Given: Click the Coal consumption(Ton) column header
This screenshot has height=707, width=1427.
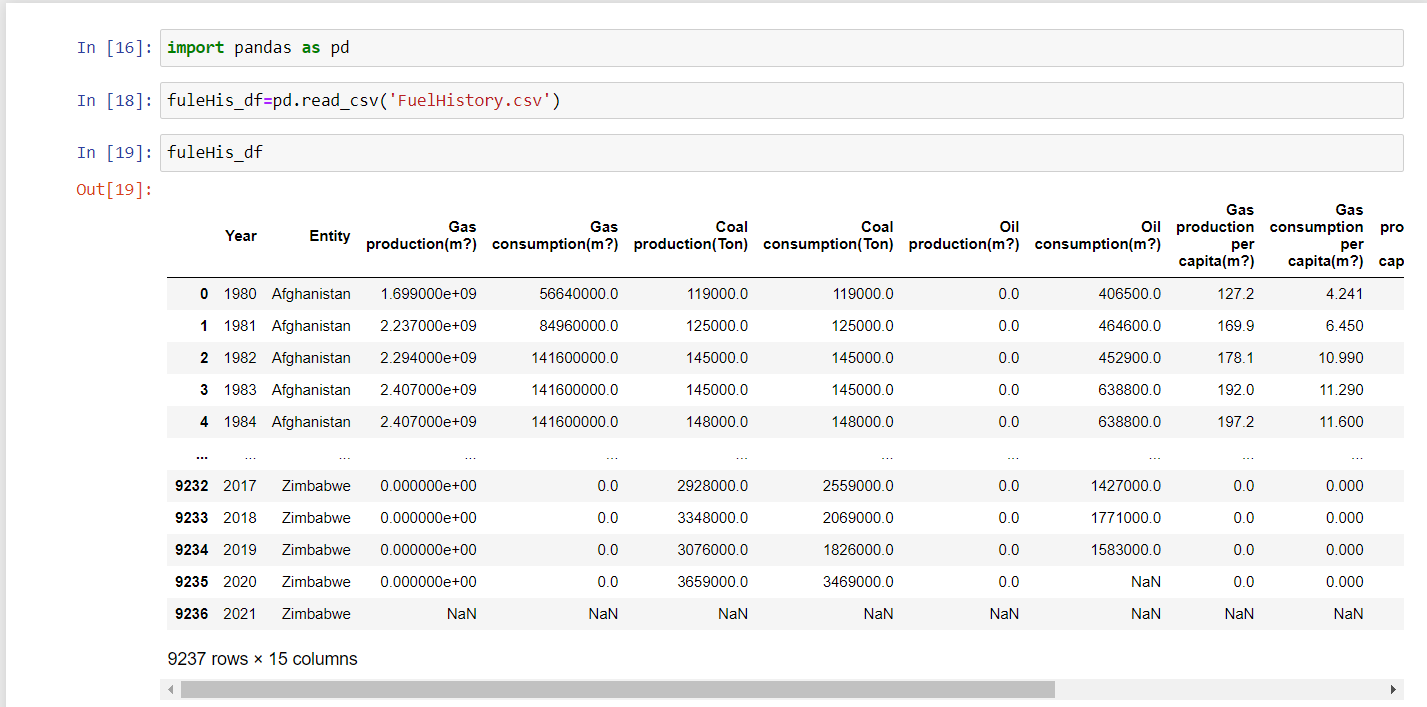Looking at the screenshot, I should (x=828, y=236).
